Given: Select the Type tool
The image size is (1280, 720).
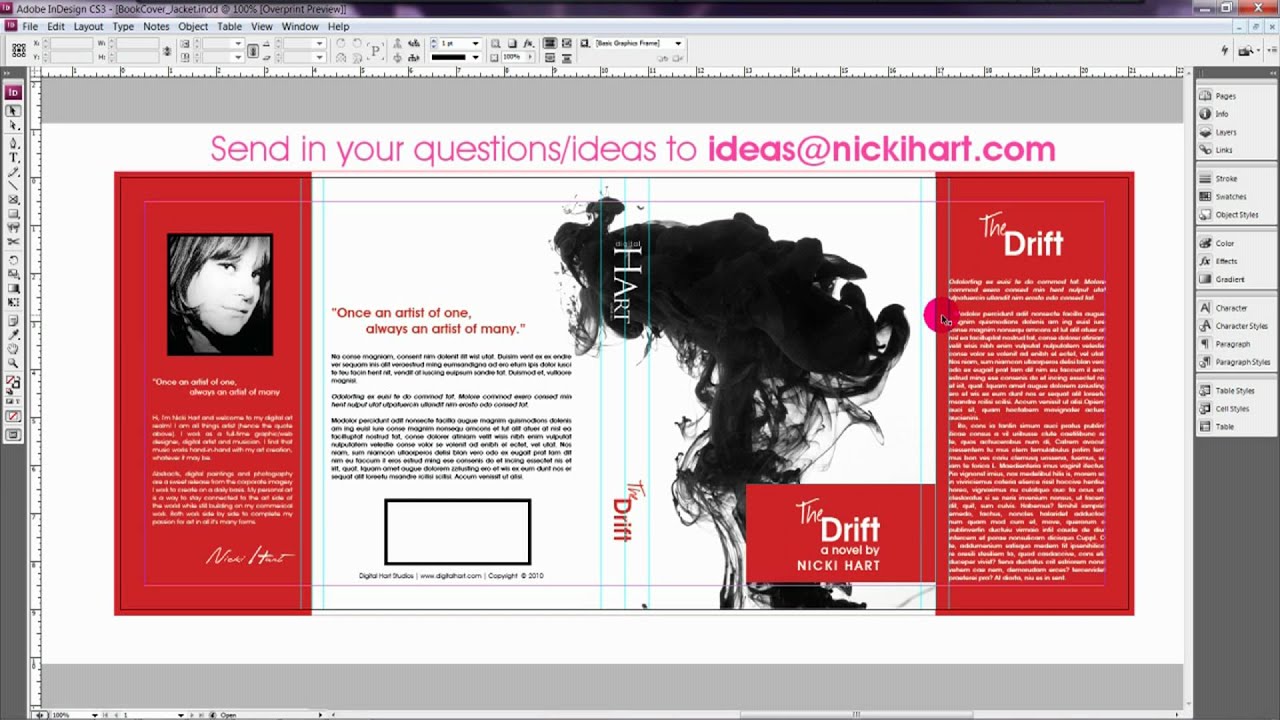Looking at the screenshot, I should pyautogui.click(x=14, y=158).
